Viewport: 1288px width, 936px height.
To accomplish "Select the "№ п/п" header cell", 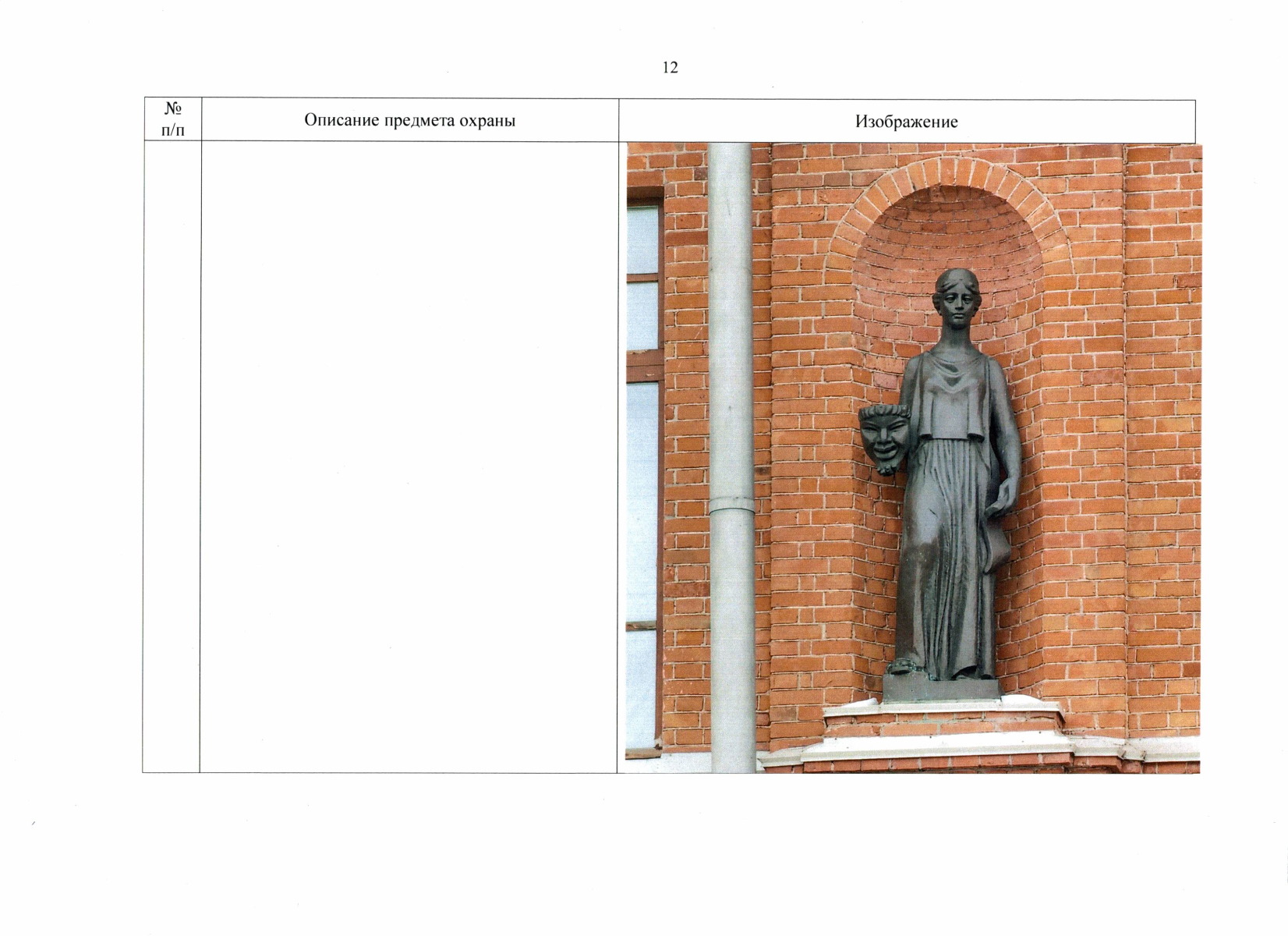I will (x=173, y=120).
